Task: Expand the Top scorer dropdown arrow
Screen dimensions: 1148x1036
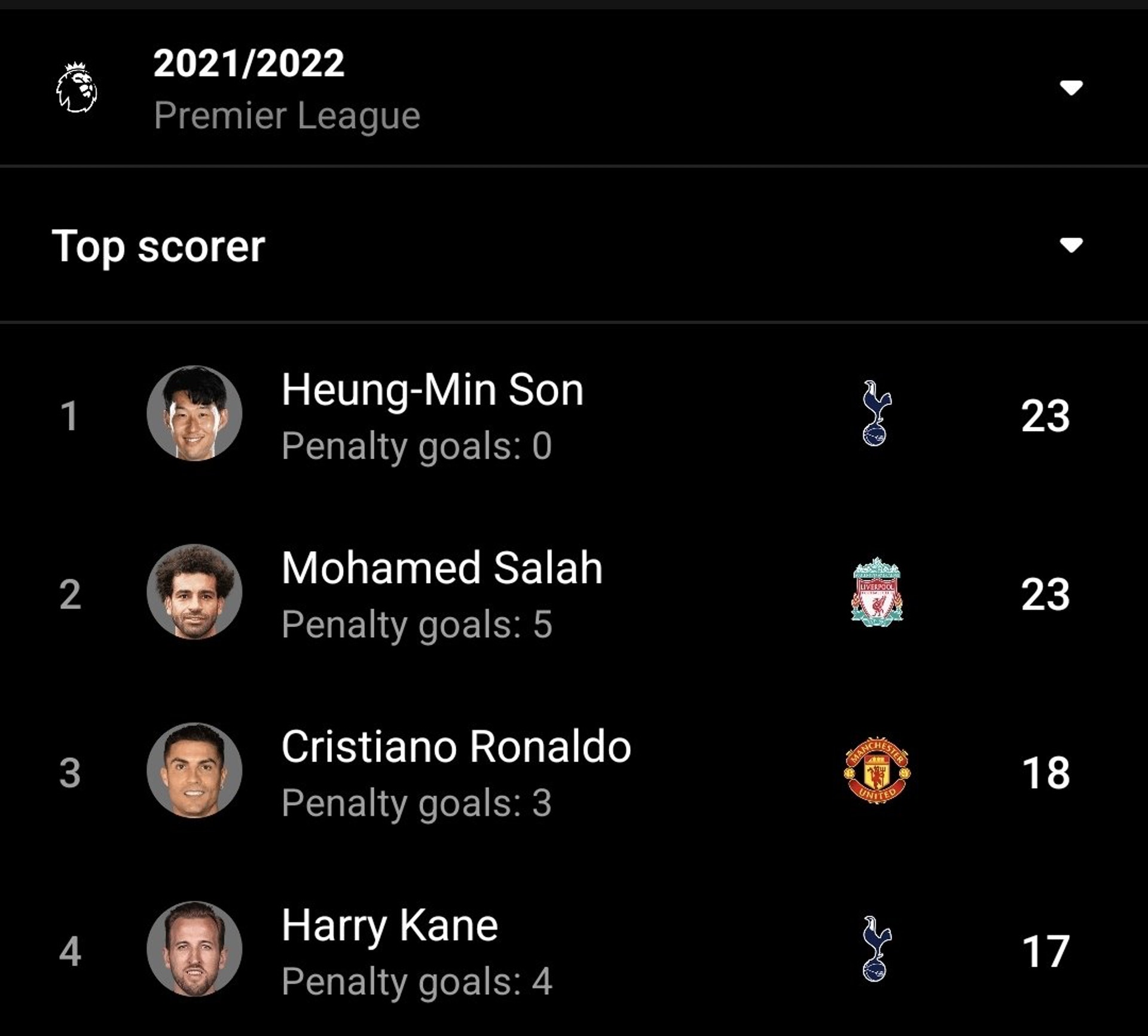Action: pyautogui.click(x=1071, y=245)
